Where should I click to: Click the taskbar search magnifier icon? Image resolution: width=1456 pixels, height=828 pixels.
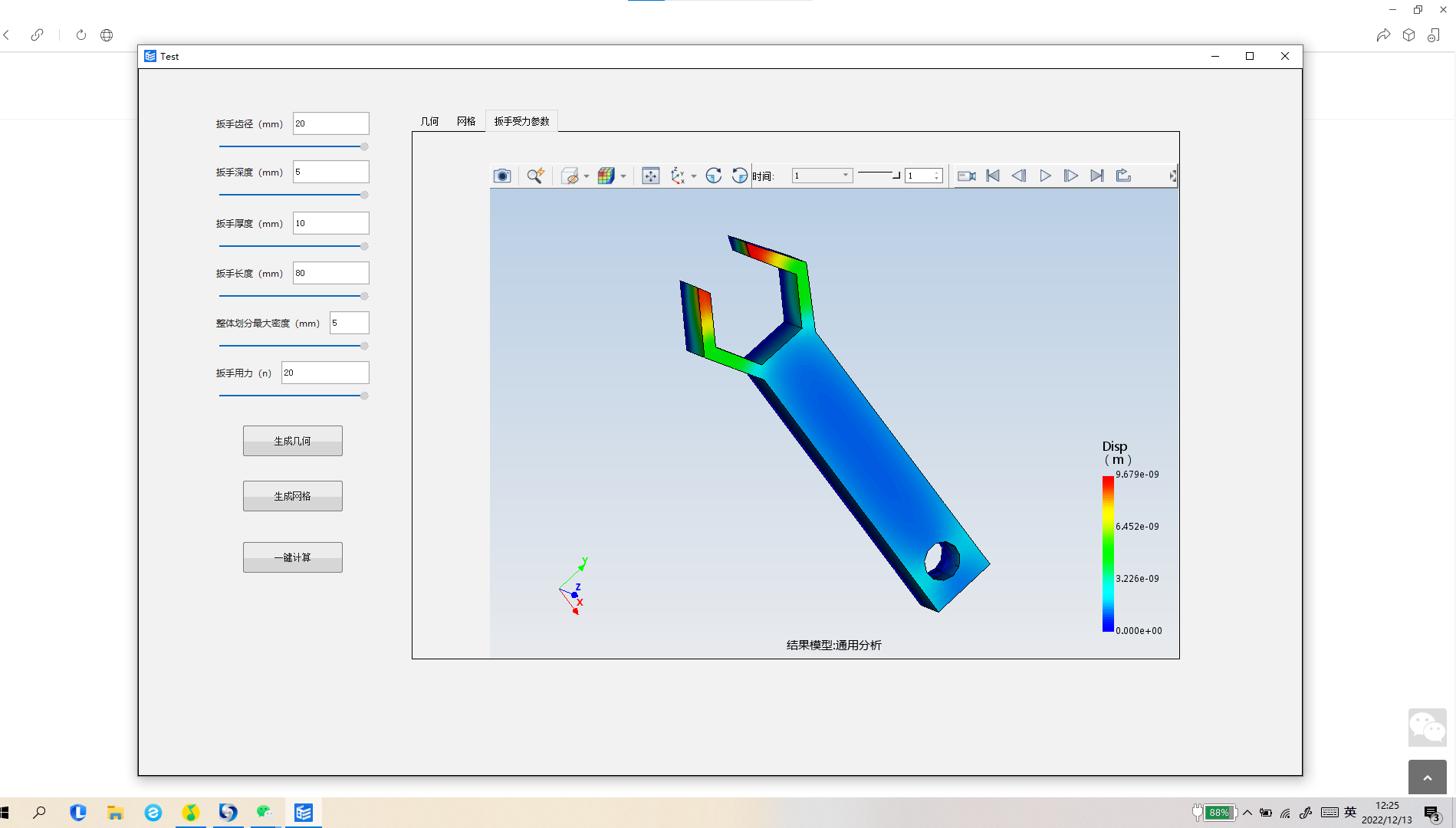tap(39, 813)
